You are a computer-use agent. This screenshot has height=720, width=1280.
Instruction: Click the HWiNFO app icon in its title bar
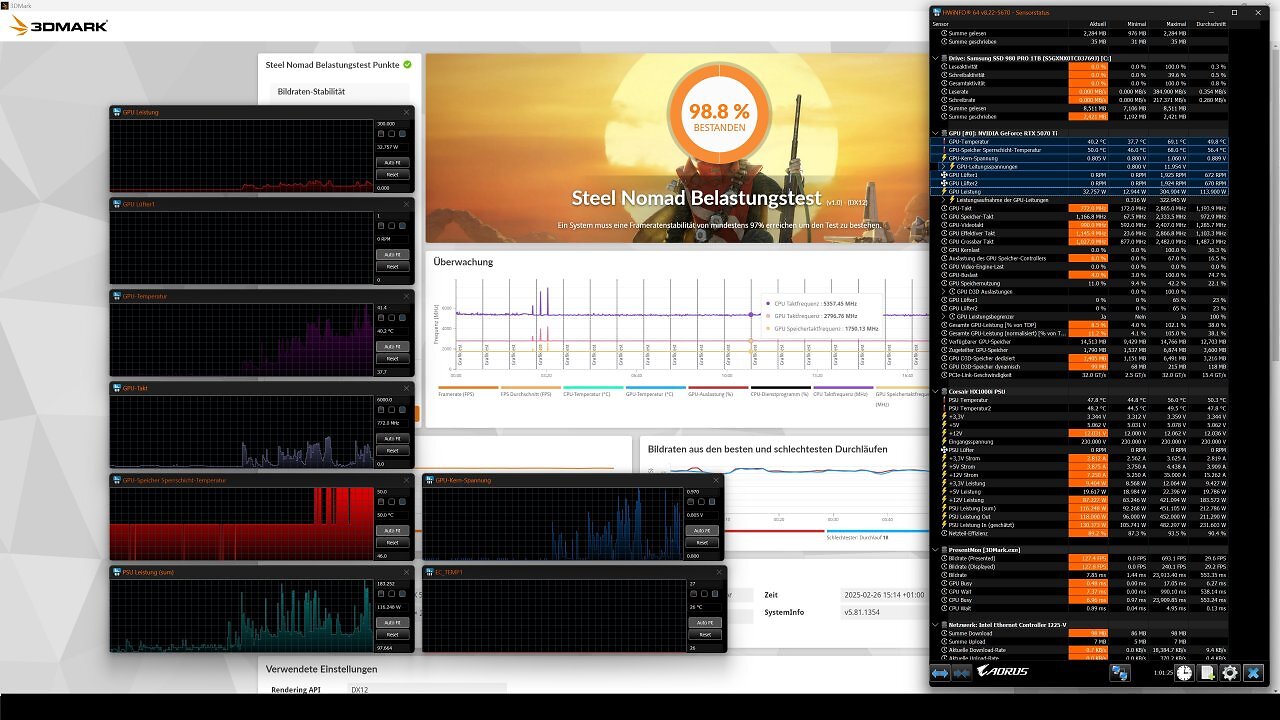[x=936, y=12]
